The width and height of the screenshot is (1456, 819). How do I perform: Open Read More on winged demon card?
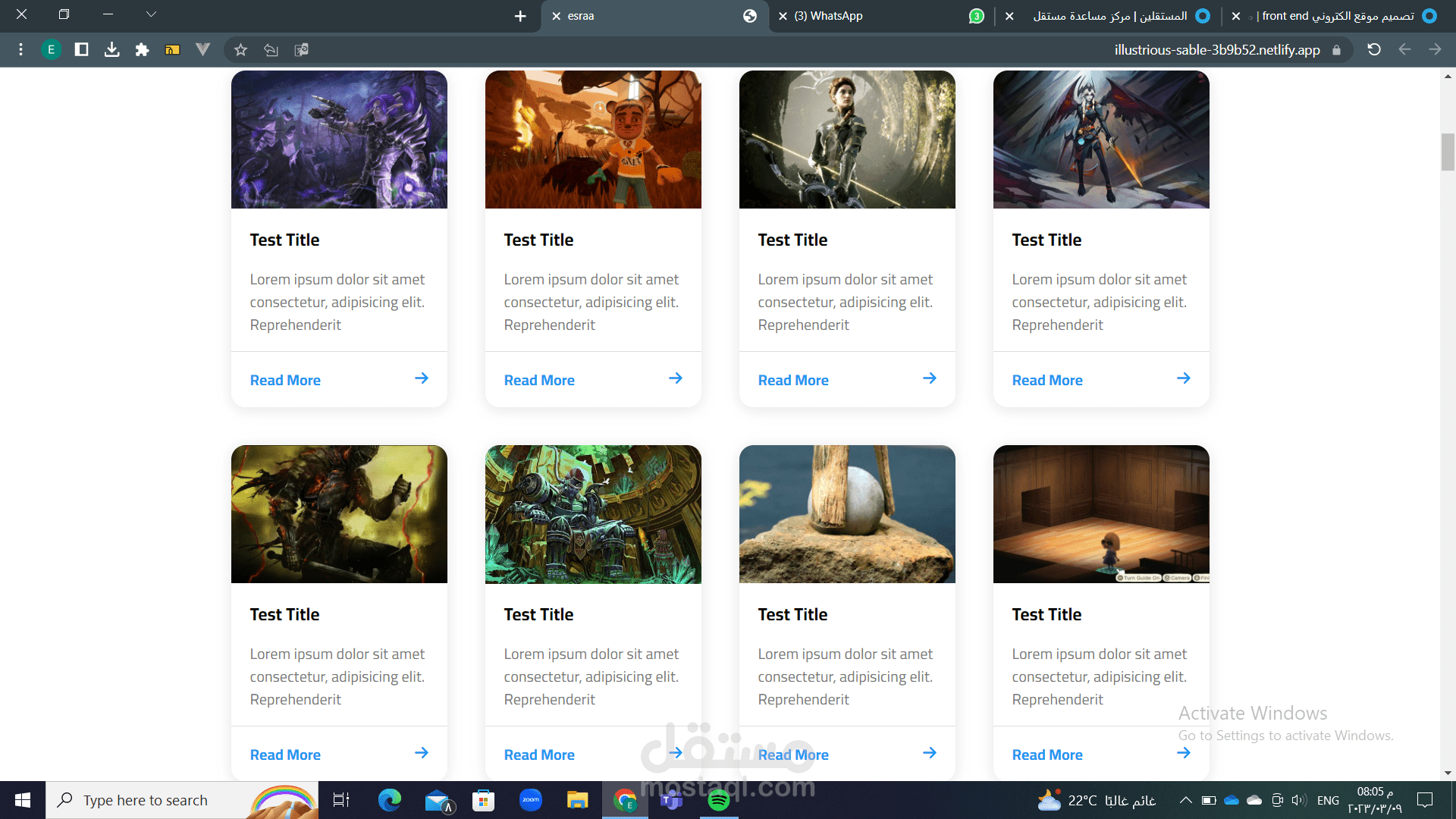click(x=1047, y=380)
